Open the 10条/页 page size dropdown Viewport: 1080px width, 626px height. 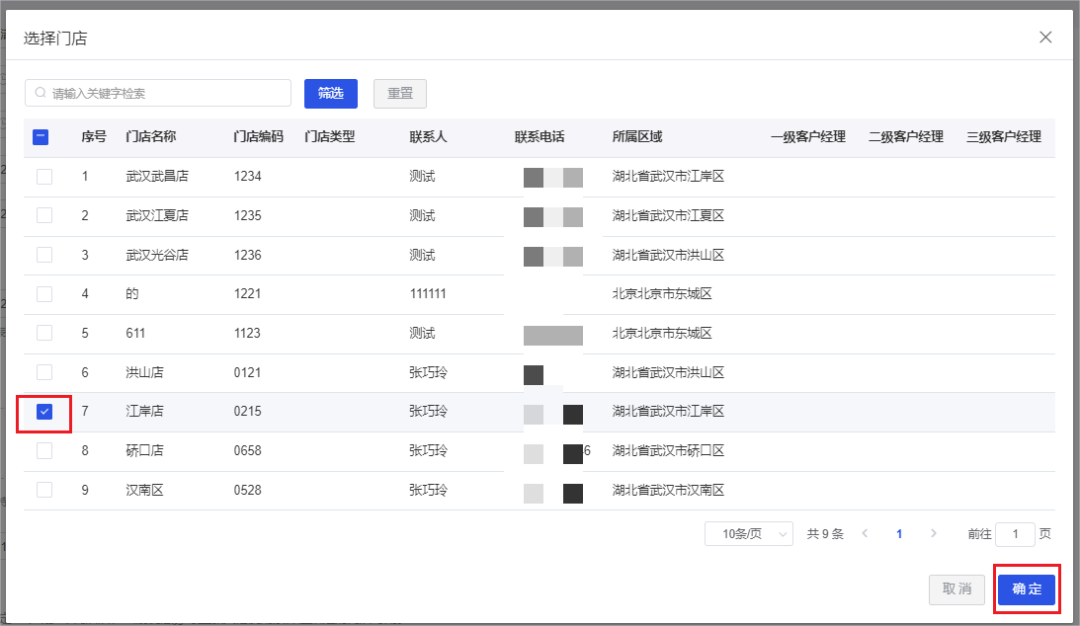748,534
